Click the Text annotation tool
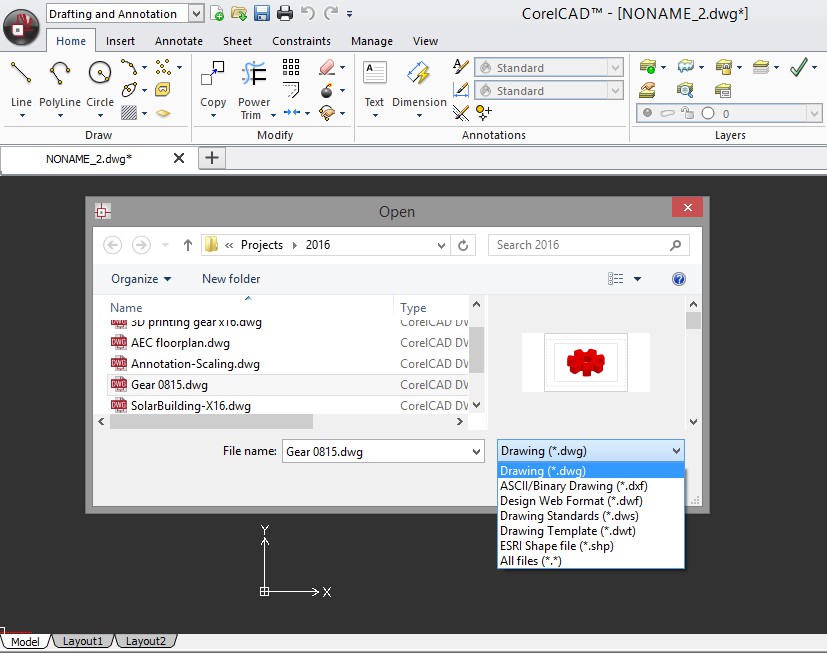Screen dimensions: 827x654 click(x=374, y=74)
